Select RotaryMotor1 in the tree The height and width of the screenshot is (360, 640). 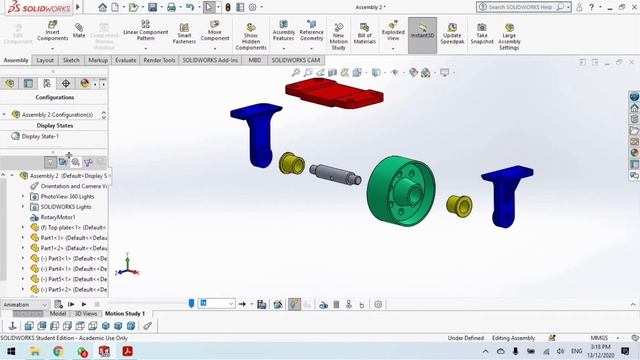point(58,217)
